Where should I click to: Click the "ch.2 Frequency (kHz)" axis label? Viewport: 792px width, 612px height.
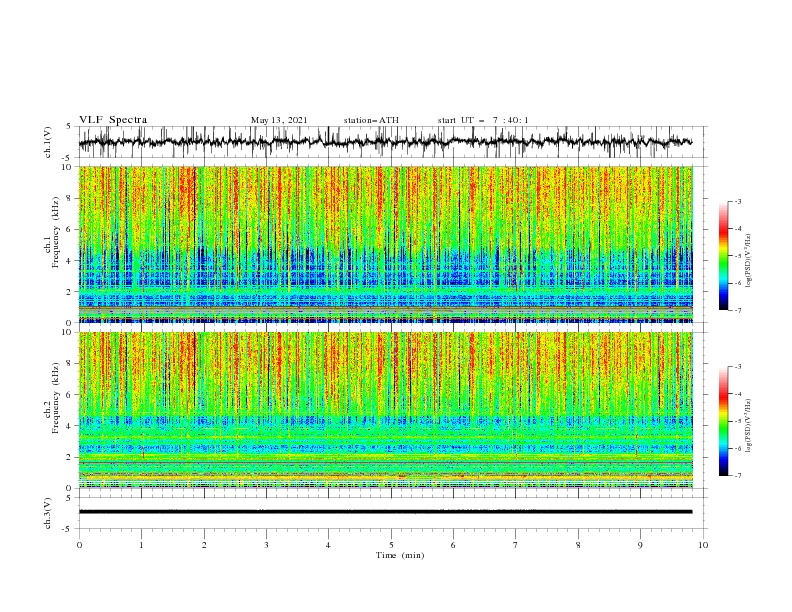(x=52, y=410)
